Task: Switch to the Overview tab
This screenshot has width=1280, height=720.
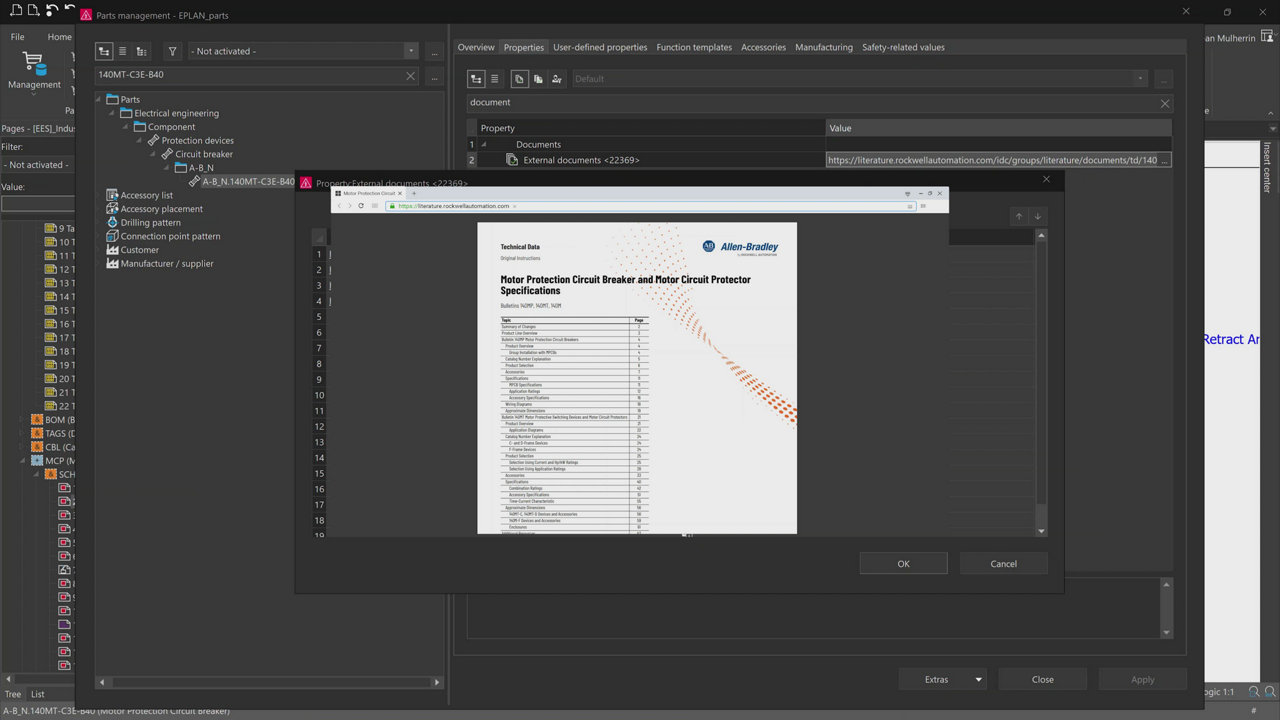Action: (x=476, y=47)
